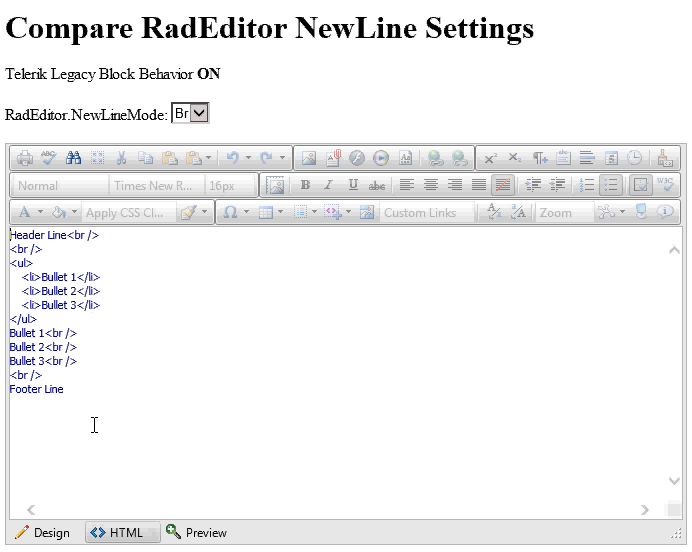Click the Undo arrow icon

click(233, 158)
